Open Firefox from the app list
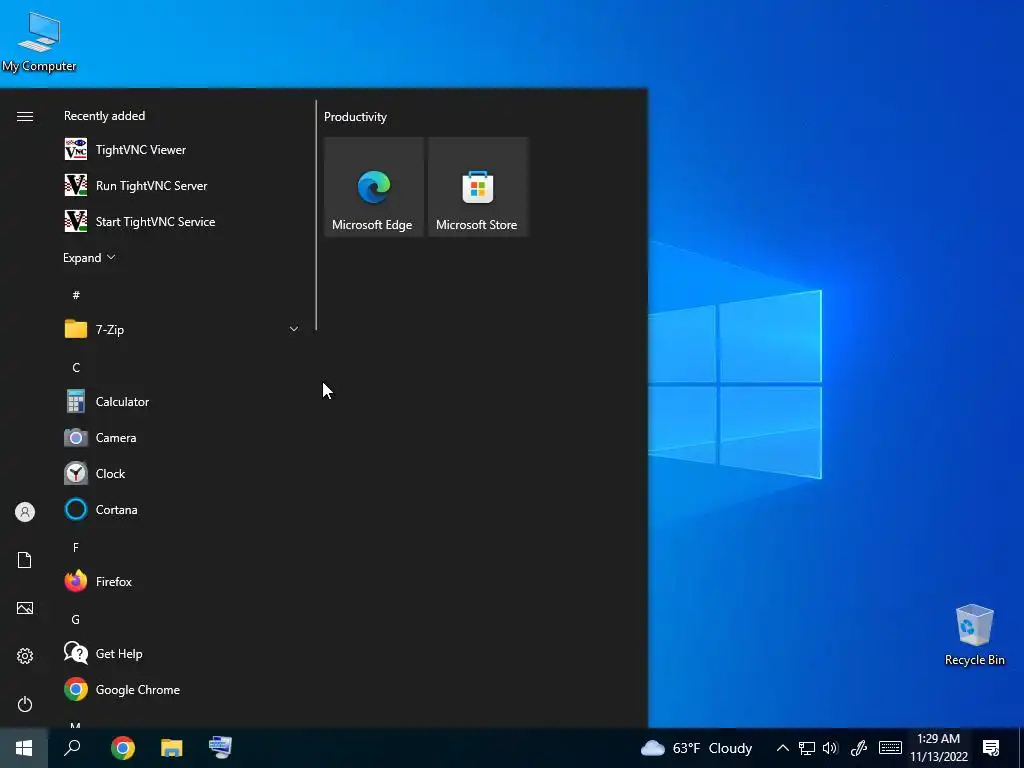The image size is (1024, 768). tap(182, 581)
